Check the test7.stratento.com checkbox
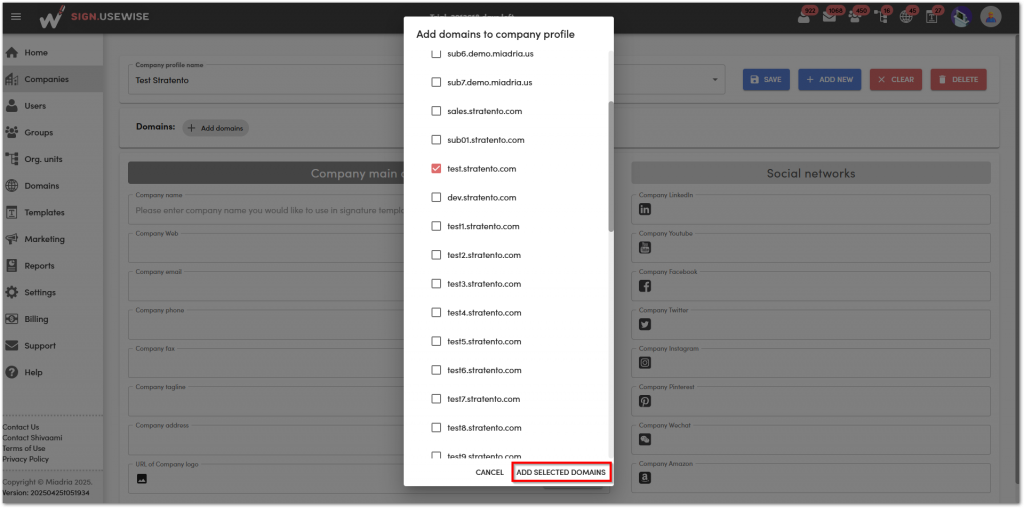 [436, 398]
